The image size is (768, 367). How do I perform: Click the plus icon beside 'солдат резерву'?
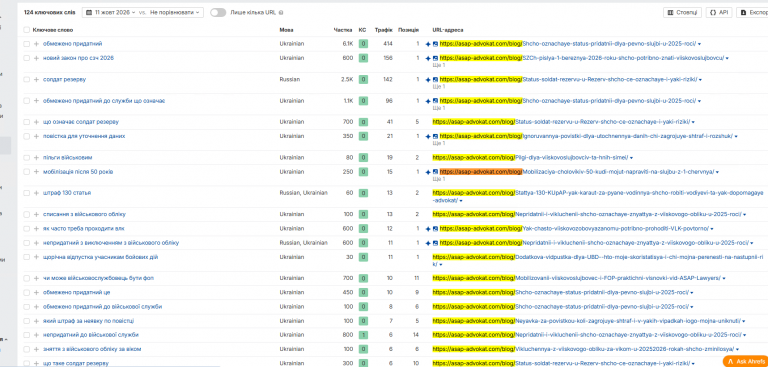coord(36,79)
